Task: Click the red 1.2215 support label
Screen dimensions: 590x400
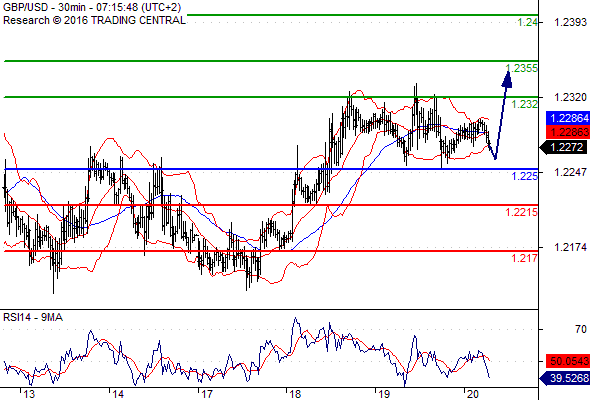Action: pyautogui.click(x=522, y=212)
